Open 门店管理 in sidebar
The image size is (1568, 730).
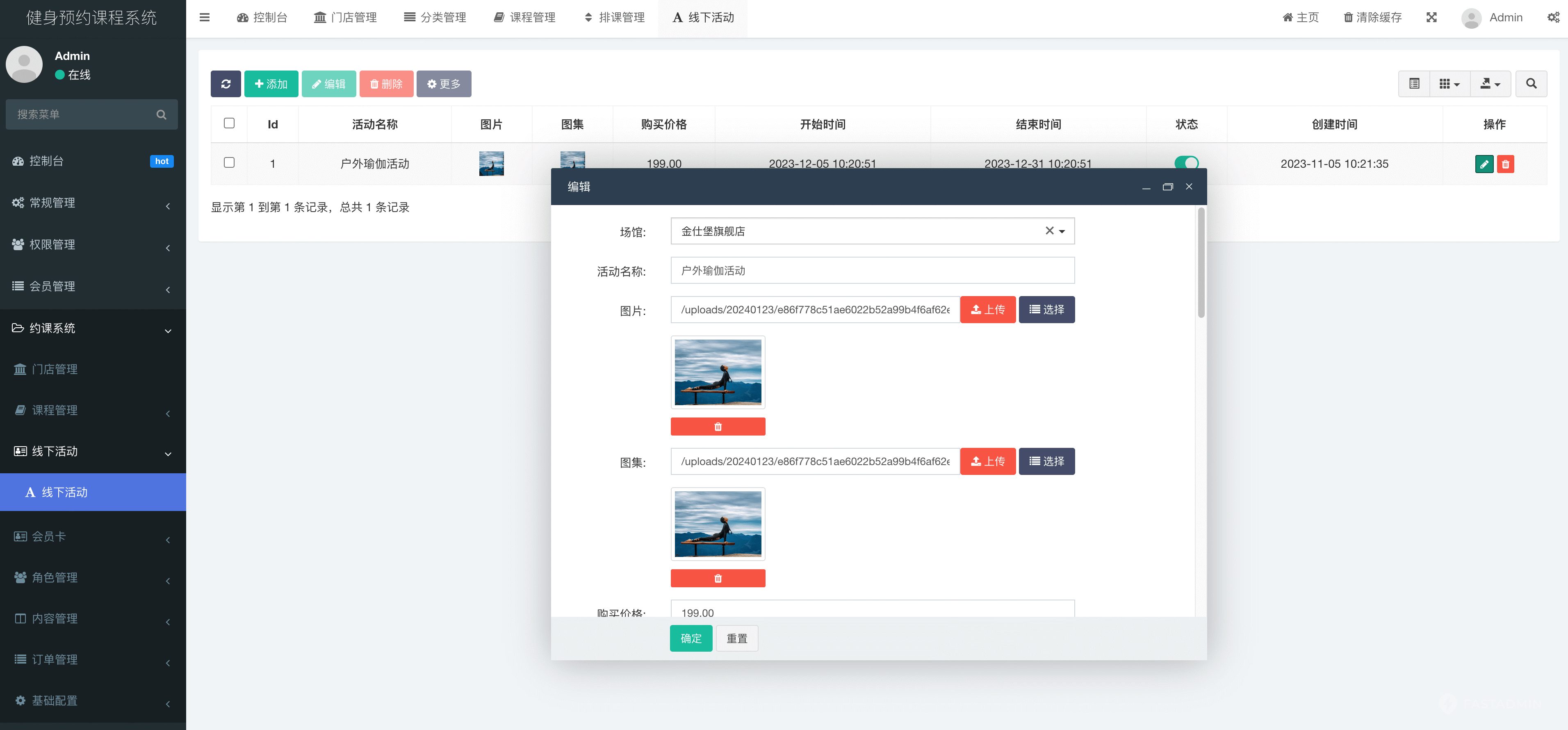[93, 370]
